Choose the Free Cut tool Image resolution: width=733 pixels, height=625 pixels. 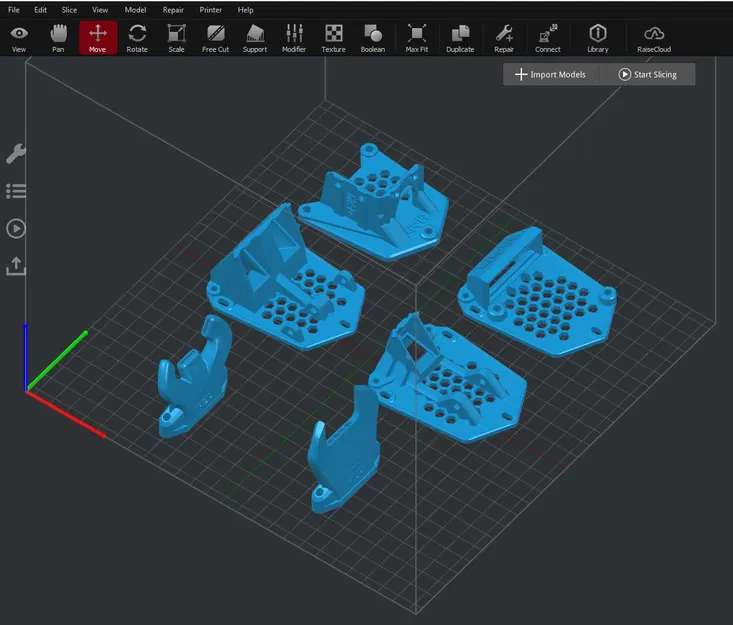[216, 38]
